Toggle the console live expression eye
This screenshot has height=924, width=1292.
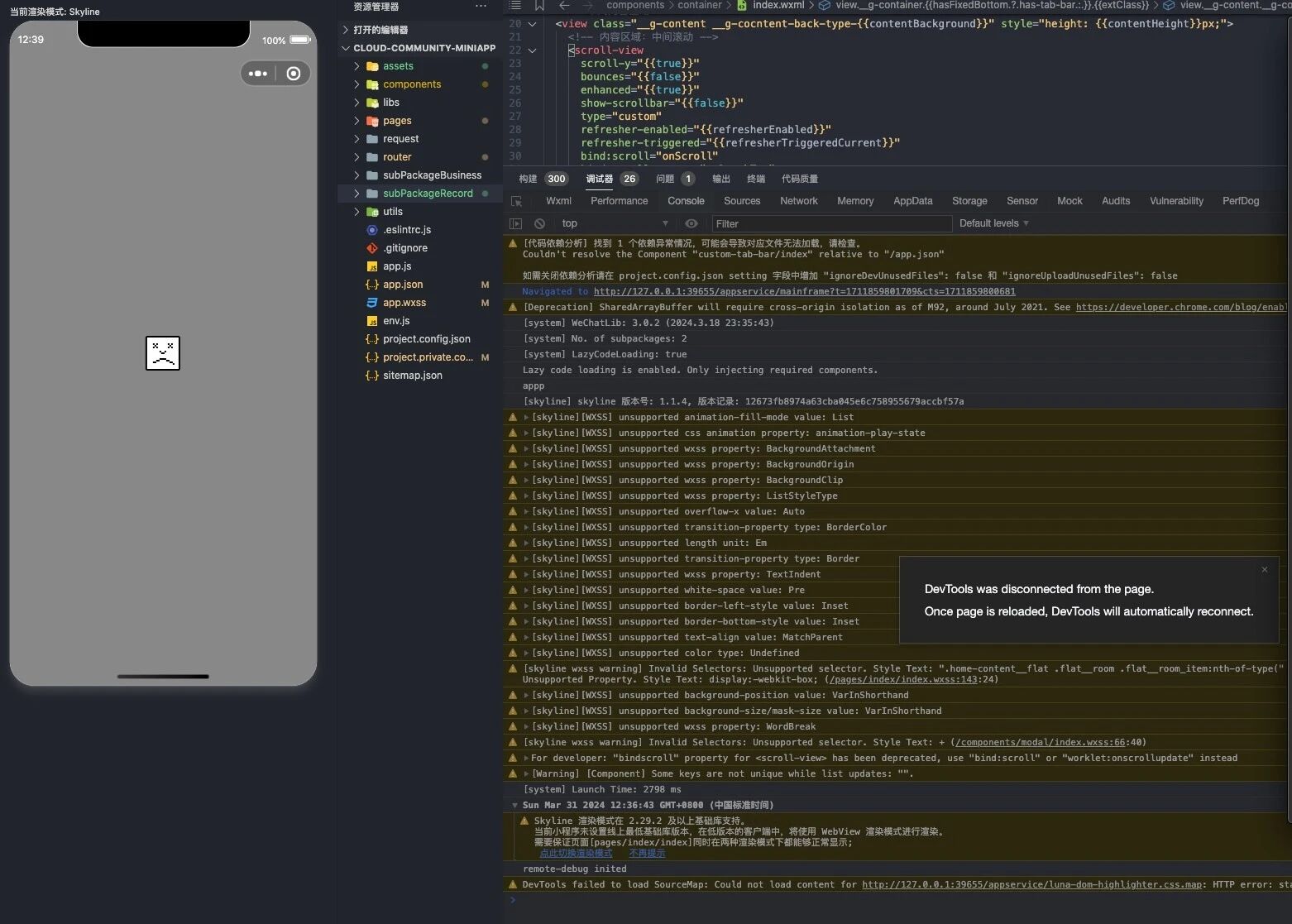click(x=691, y=223)
